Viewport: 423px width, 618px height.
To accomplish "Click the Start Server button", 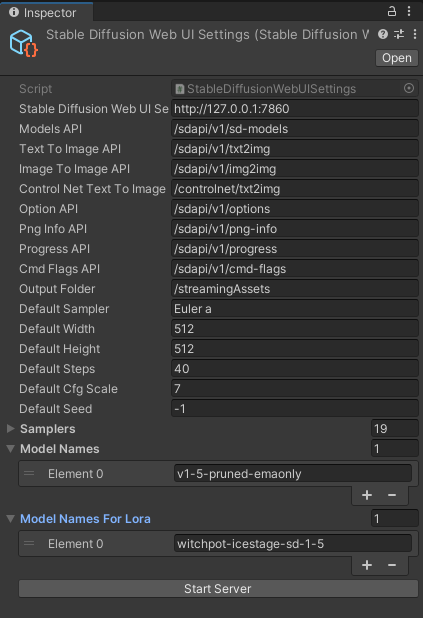I will pyautogui.click(x=218, y=588).
